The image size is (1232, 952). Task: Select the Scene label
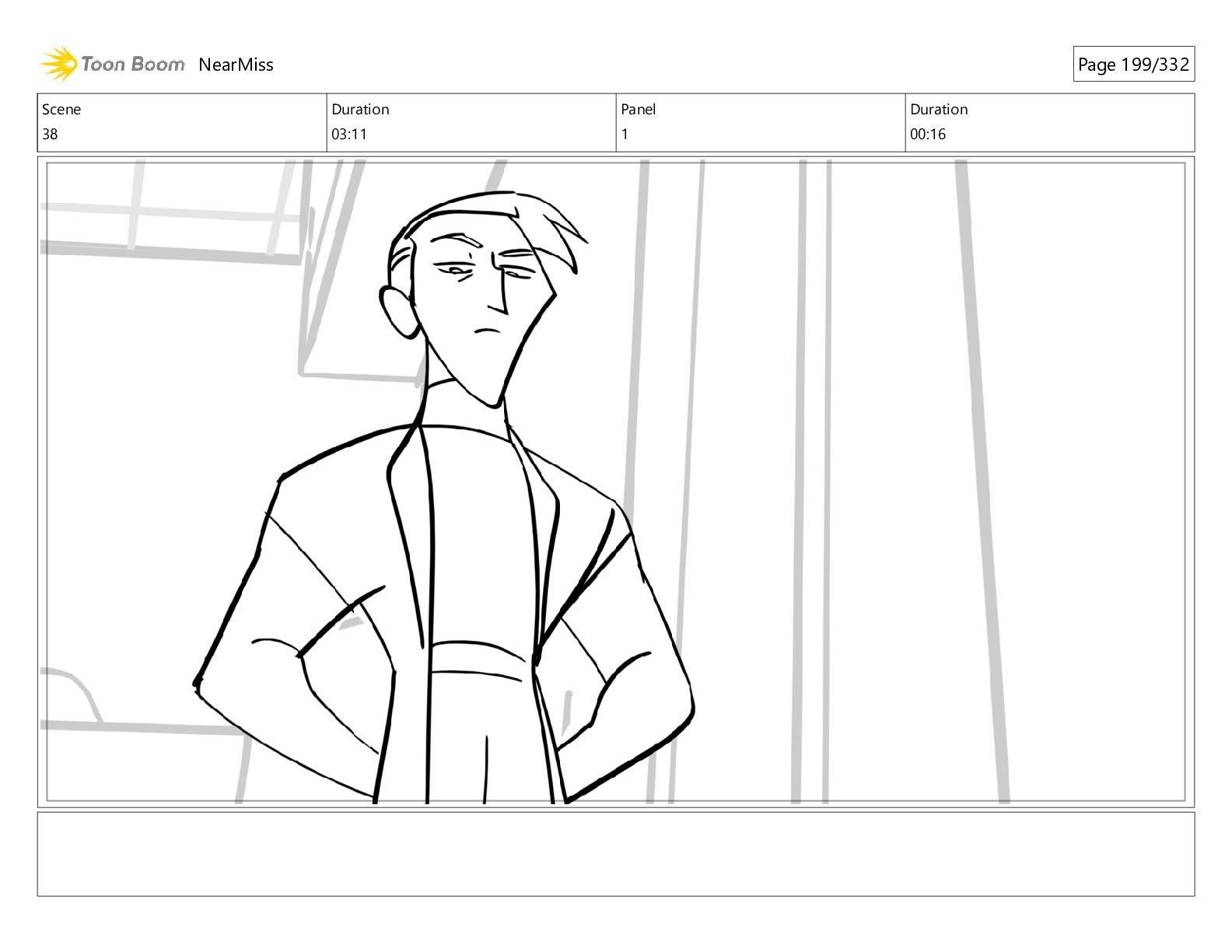(x=61, y=110)
